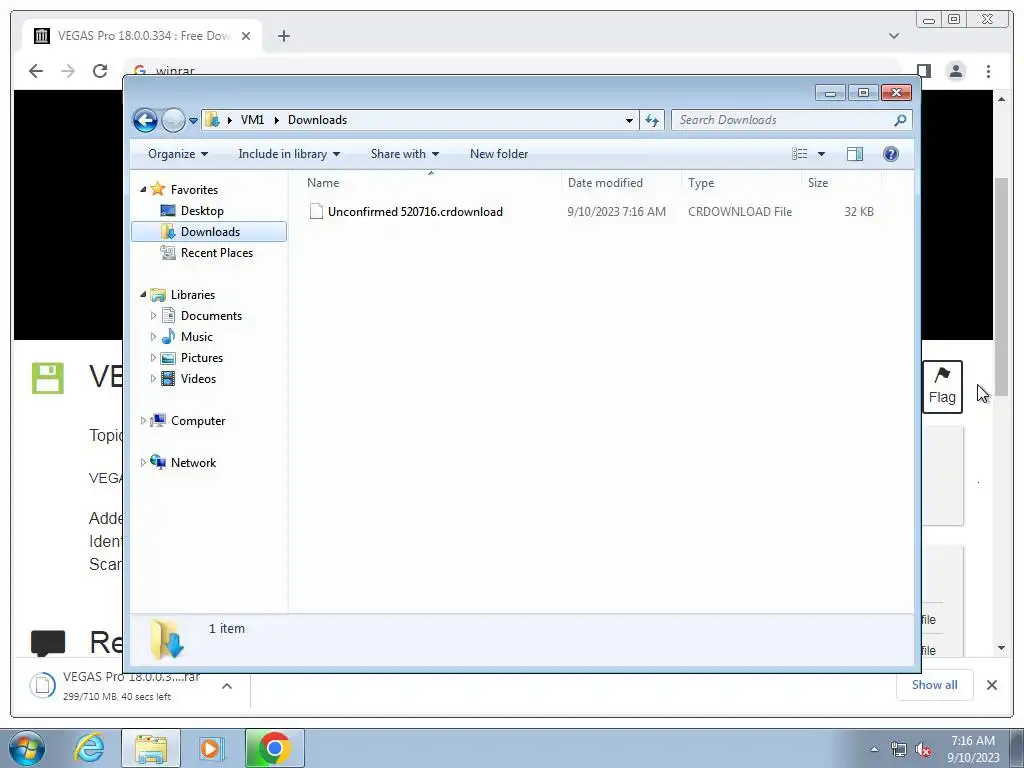Open the Explorer recent locations arrow
1024x768 pixels.
[x=193, y=121]
